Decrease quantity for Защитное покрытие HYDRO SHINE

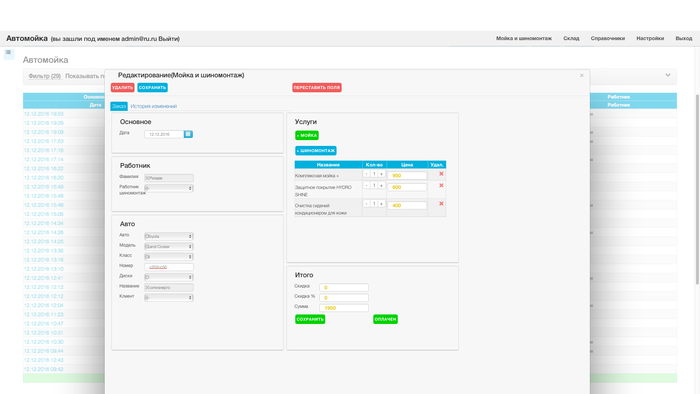click(367, 185)
